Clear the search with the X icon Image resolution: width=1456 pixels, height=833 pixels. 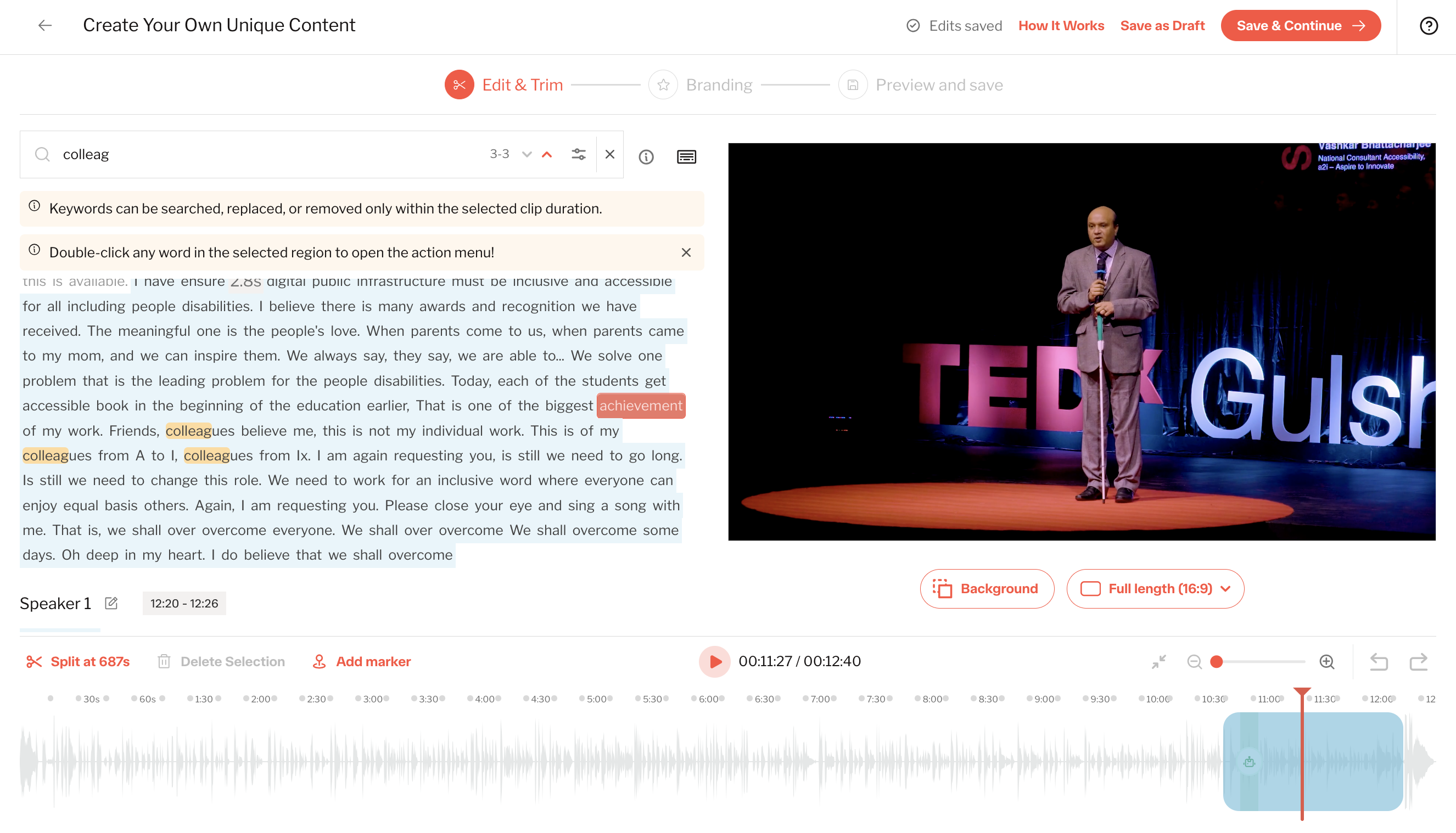click(610, 154)
